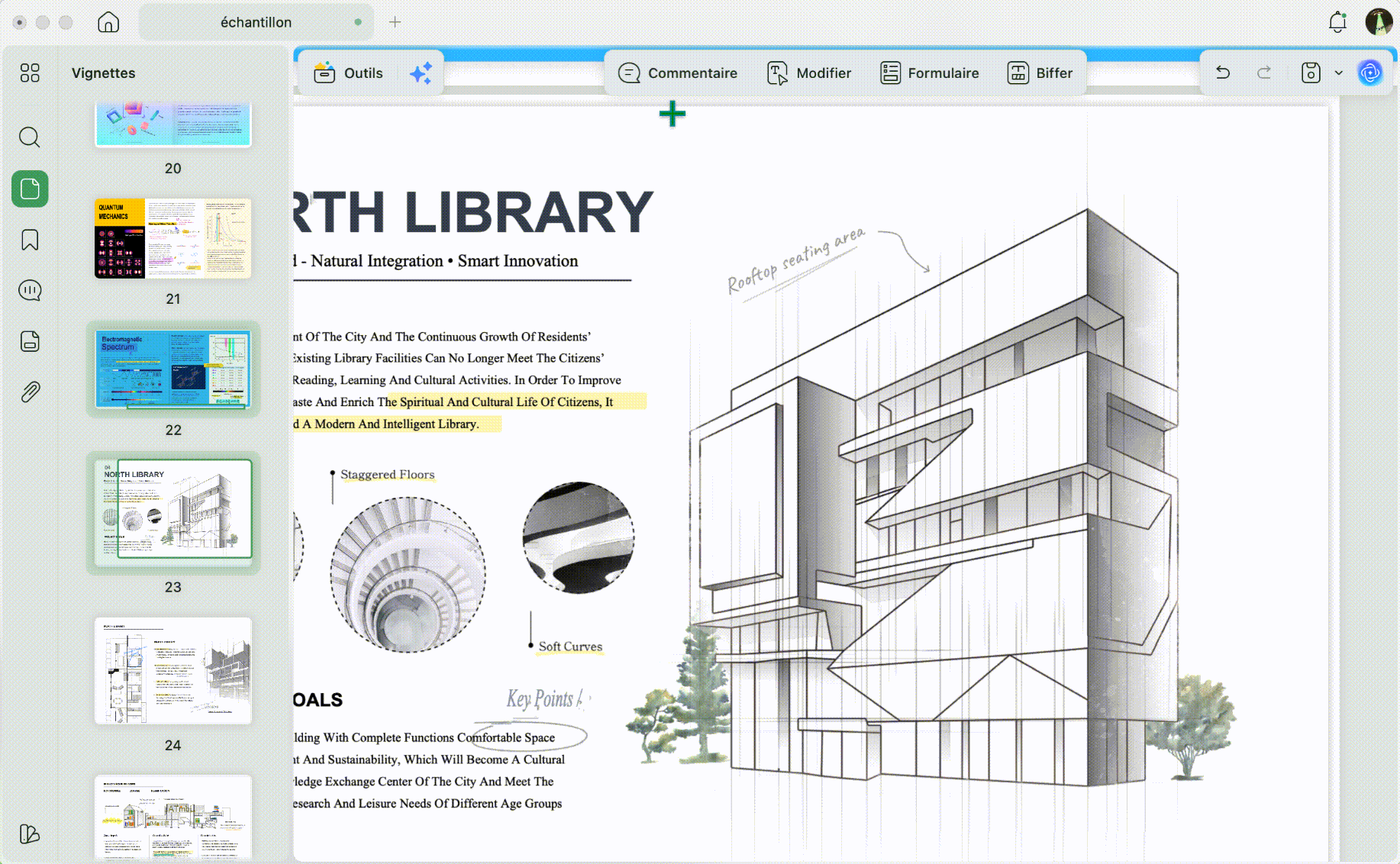Click the 'Staggered Floors' label
This screenshot has height=864, width=1400.
(387, 475)
